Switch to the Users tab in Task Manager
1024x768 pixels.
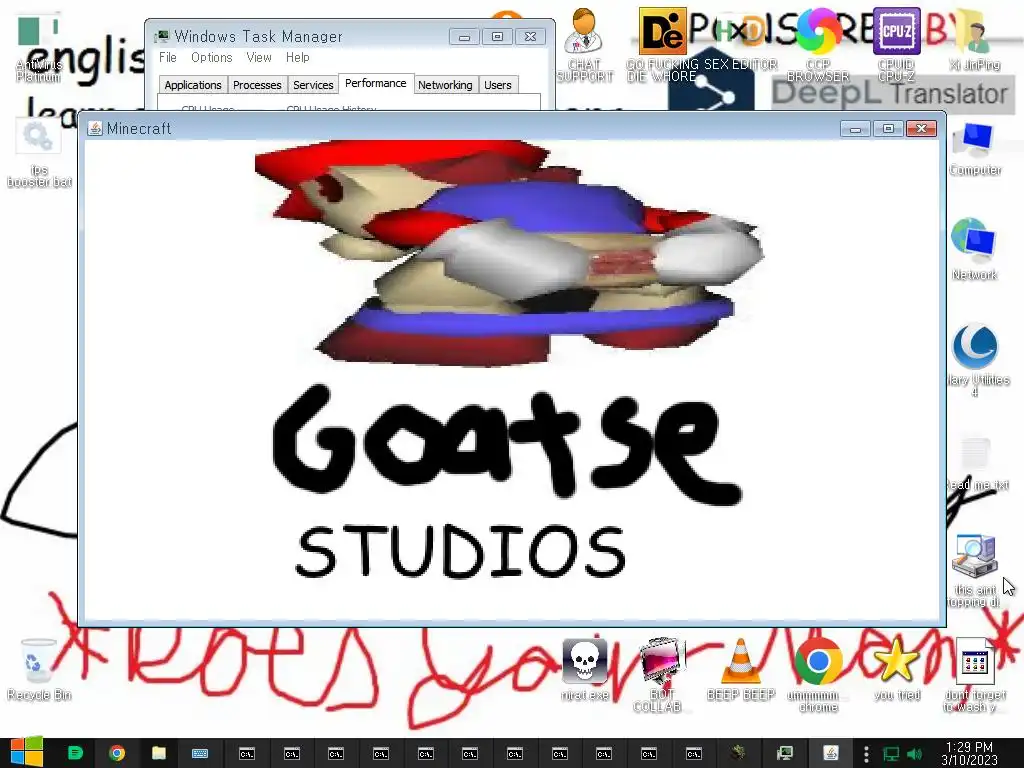[x=498, y=85]
